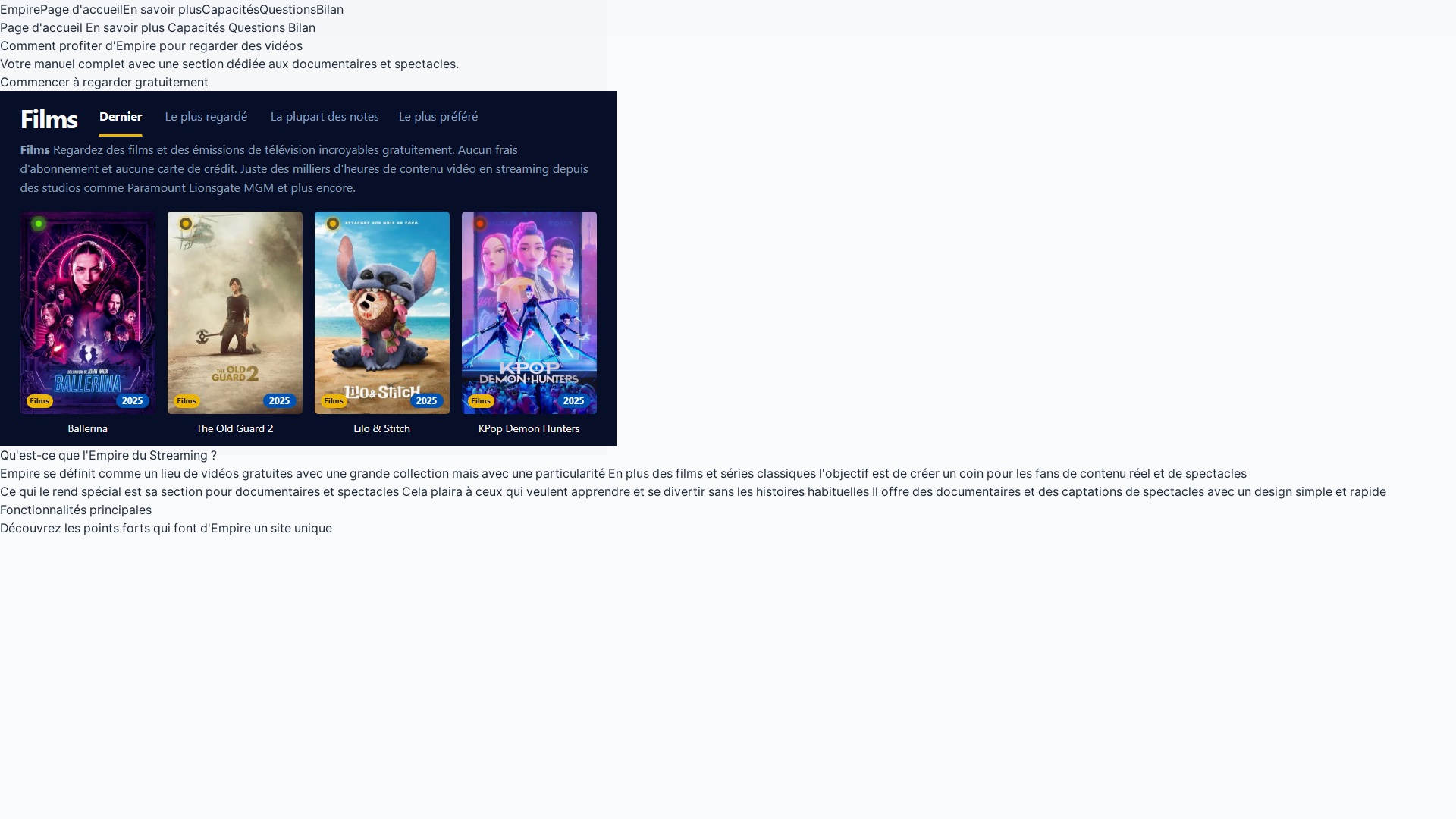The image size is (1456, 819).
Task: Click the Empire brand link
Action: pos(20,9)
